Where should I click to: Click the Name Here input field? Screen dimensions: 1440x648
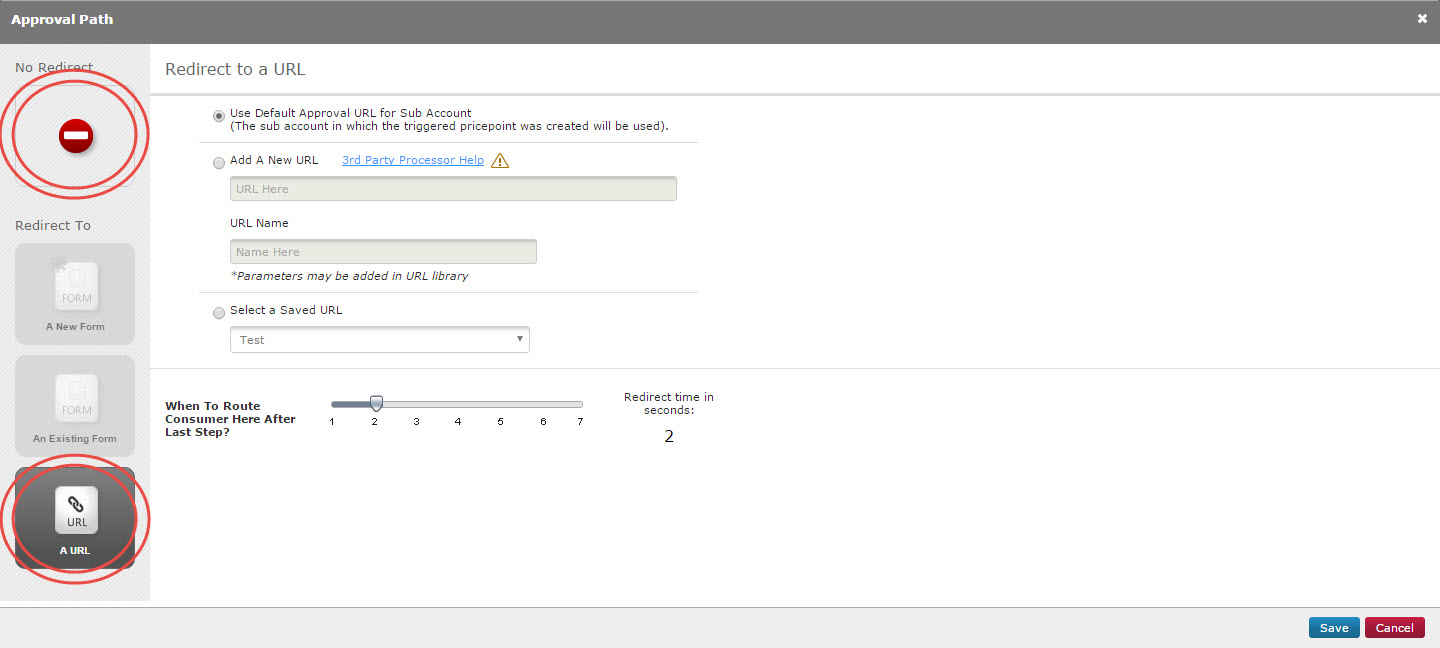click(x=383, y=252)
